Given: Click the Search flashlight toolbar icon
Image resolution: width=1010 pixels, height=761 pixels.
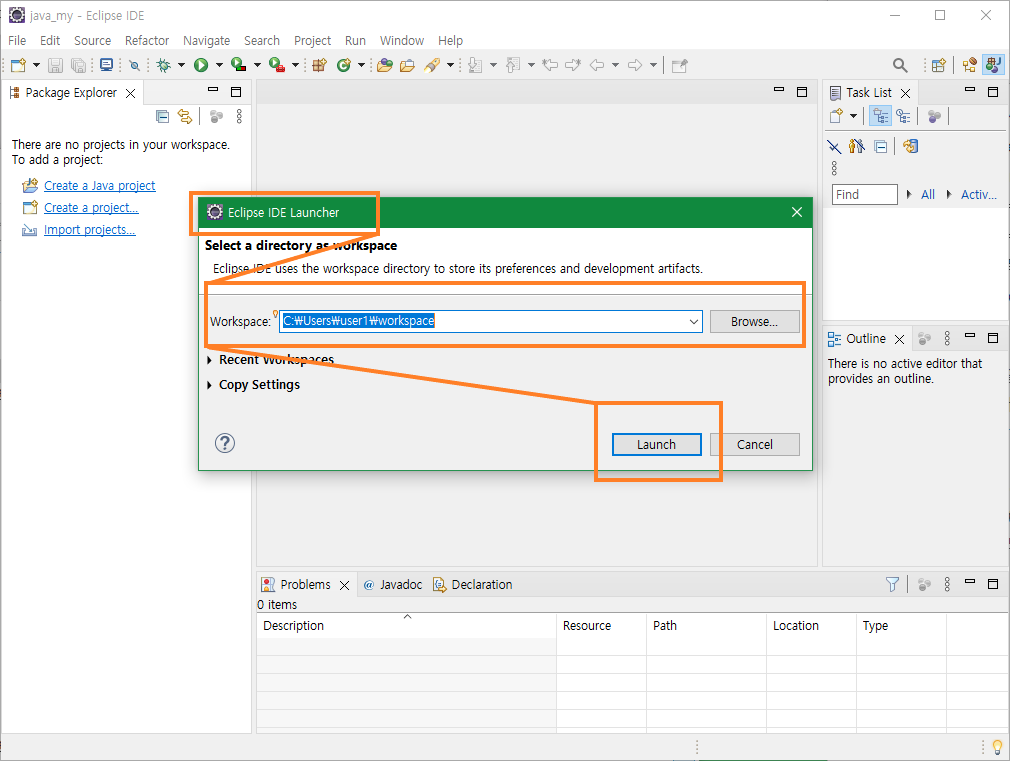Looking at the screenshot, I should pyautogui.click(x=432, y=65).
